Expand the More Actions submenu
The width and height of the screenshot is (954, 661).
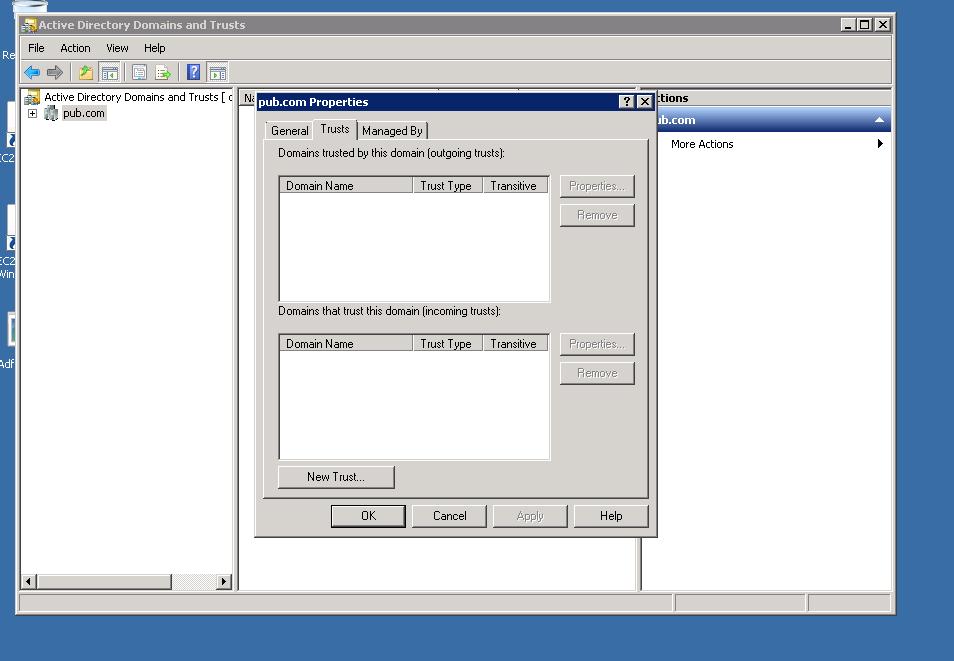pyautogui.click(x=880, y=143)
